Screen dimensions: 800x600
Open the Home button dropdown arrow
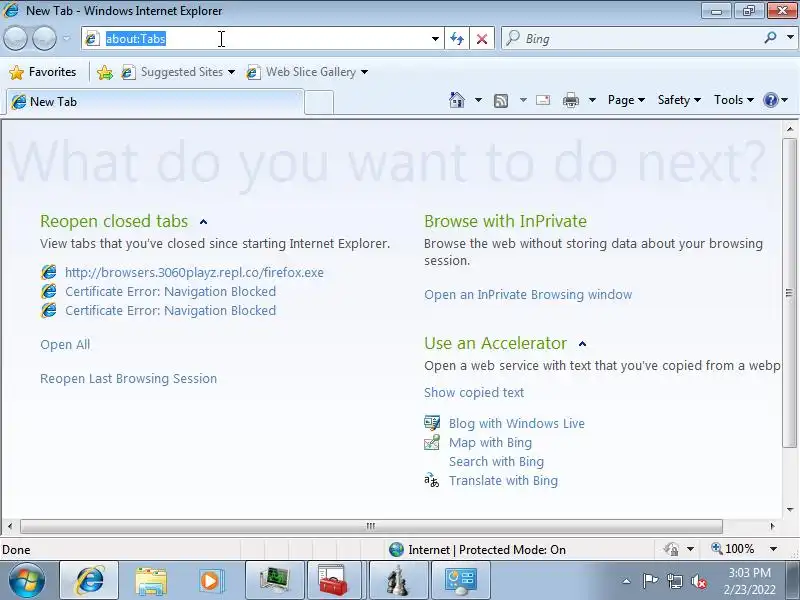click(x=478, y=100)
